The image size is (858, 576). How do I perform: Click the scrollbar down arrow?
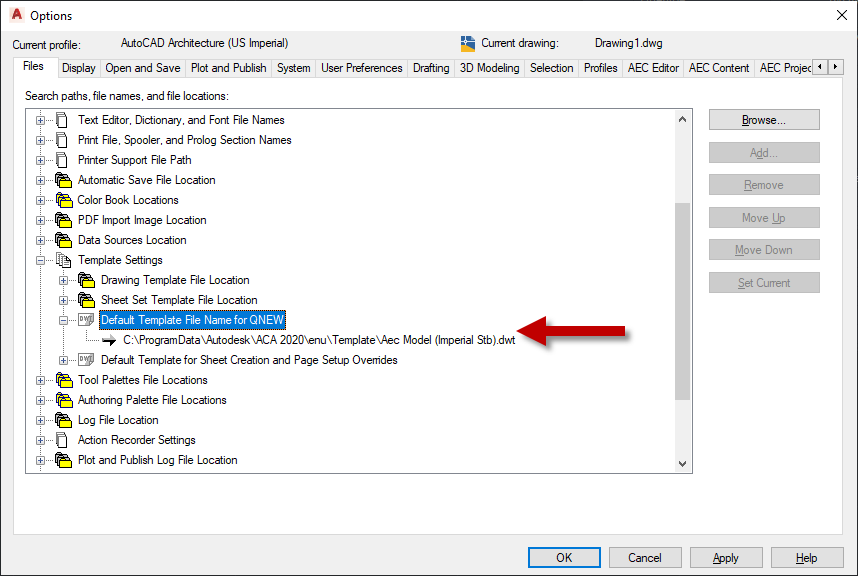tap(682, 463)
